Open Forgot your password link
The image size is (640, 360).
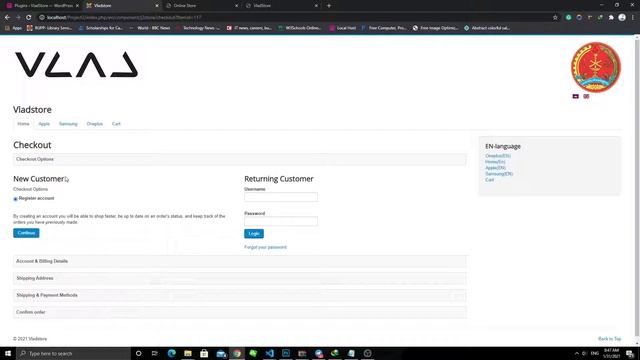tap(265, 247)
